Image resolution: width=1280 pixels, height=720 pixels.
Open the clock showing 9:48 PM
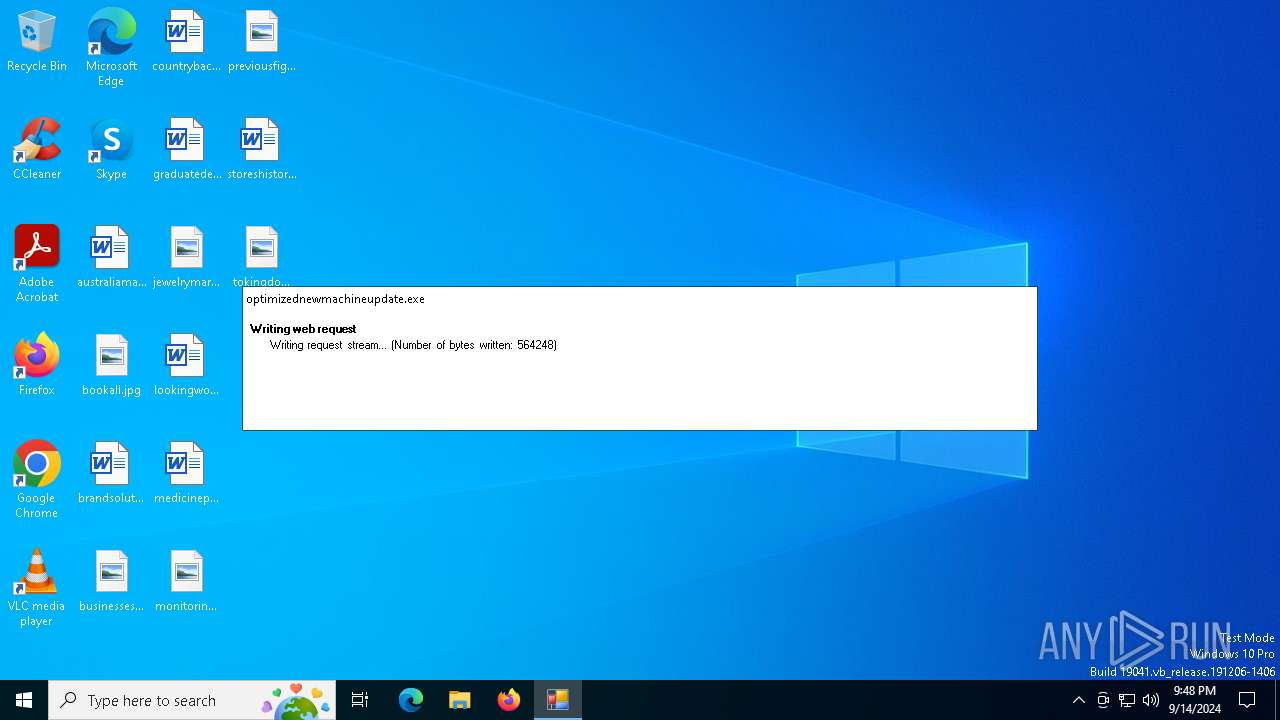[1194, 700]
